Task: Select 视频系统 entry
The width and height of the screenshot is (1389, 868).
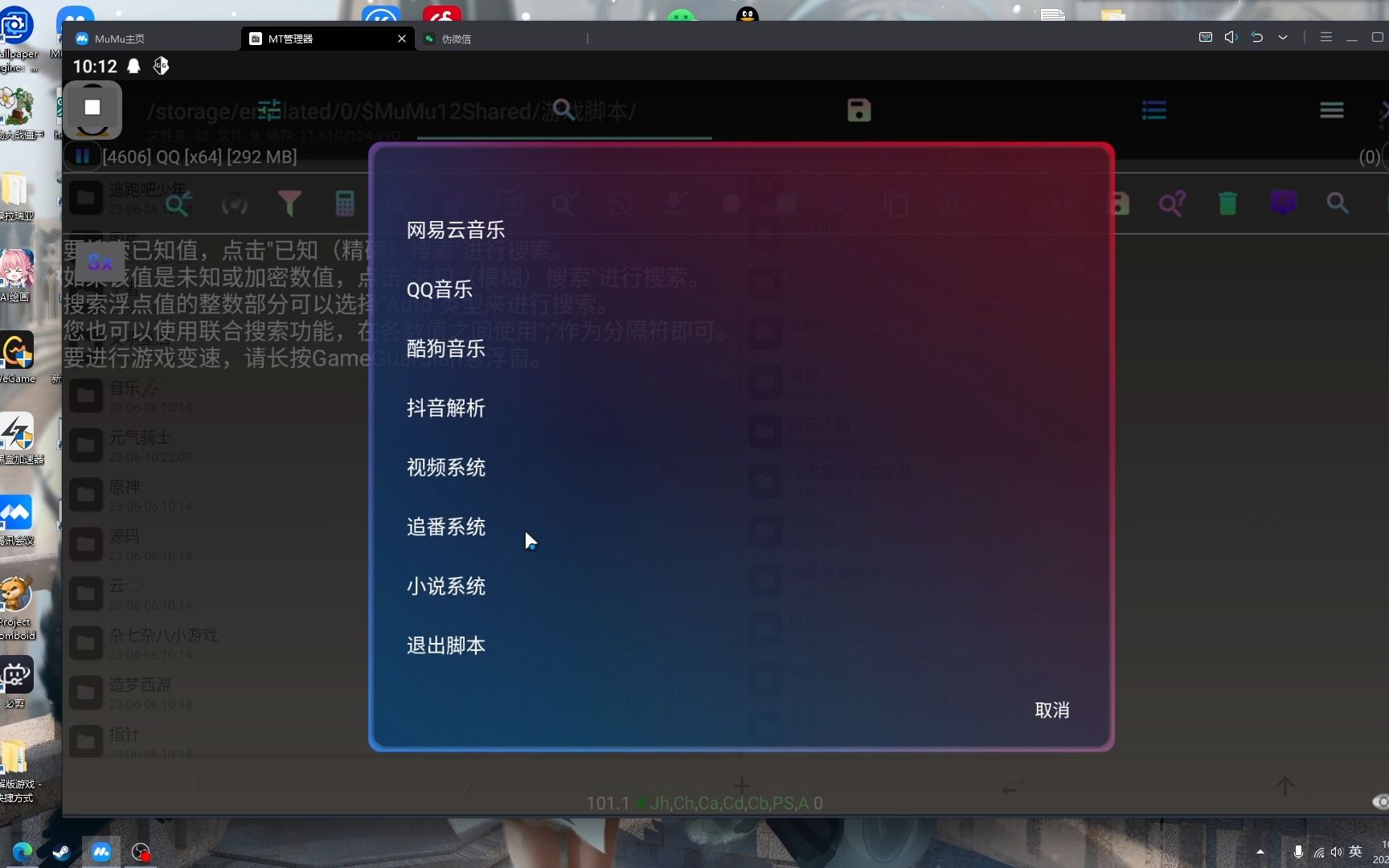Action: [x=445, y=468]
